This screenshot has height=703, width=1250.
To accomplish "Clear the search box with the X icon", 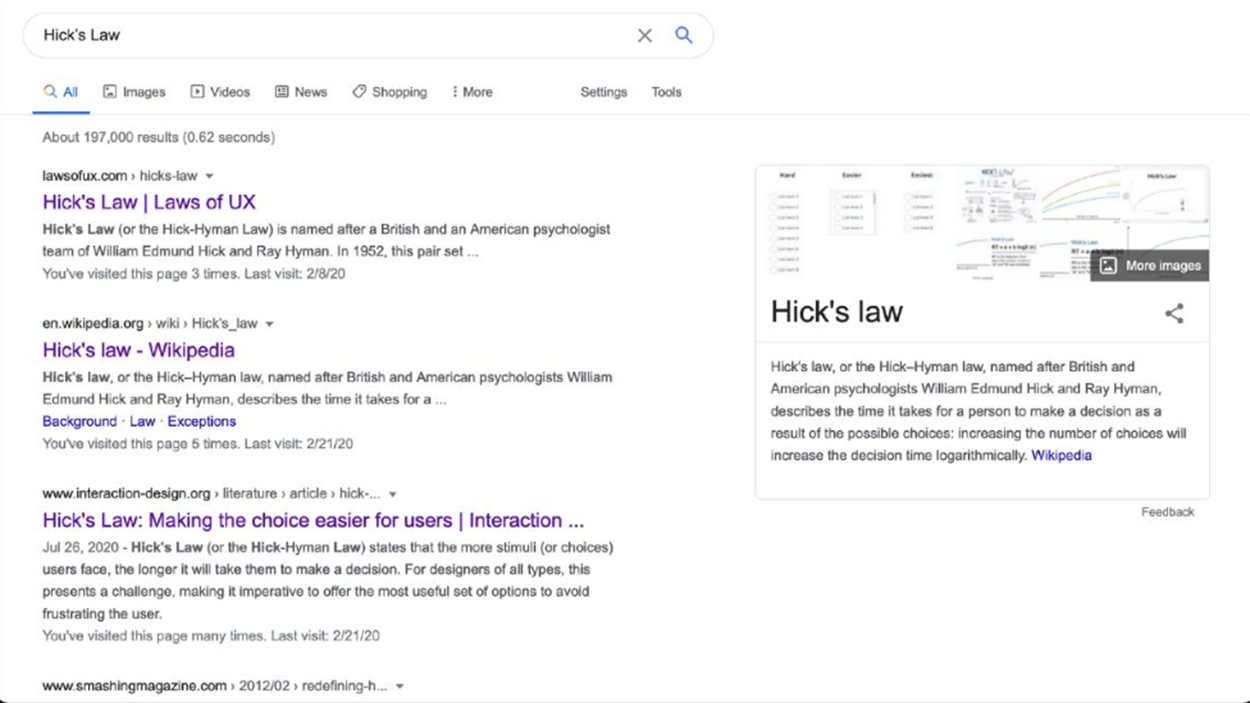I will pyautogui.click(x=645, y=36).
